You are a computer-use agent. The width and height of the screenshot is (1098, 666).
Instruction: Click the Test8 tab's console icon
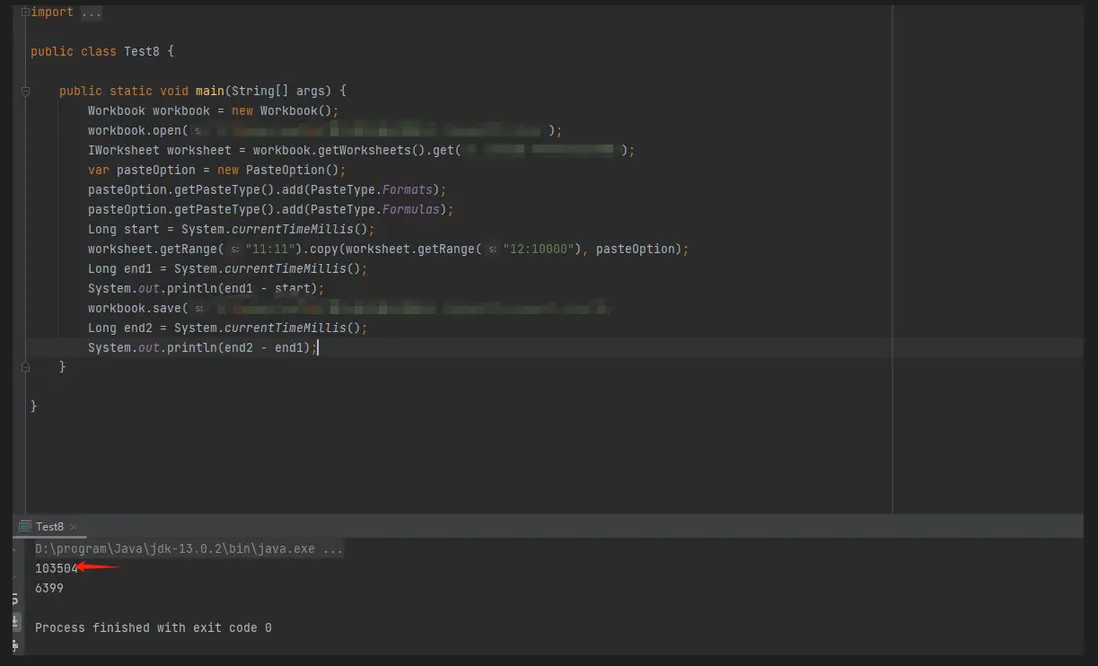[x=25, y=526]
